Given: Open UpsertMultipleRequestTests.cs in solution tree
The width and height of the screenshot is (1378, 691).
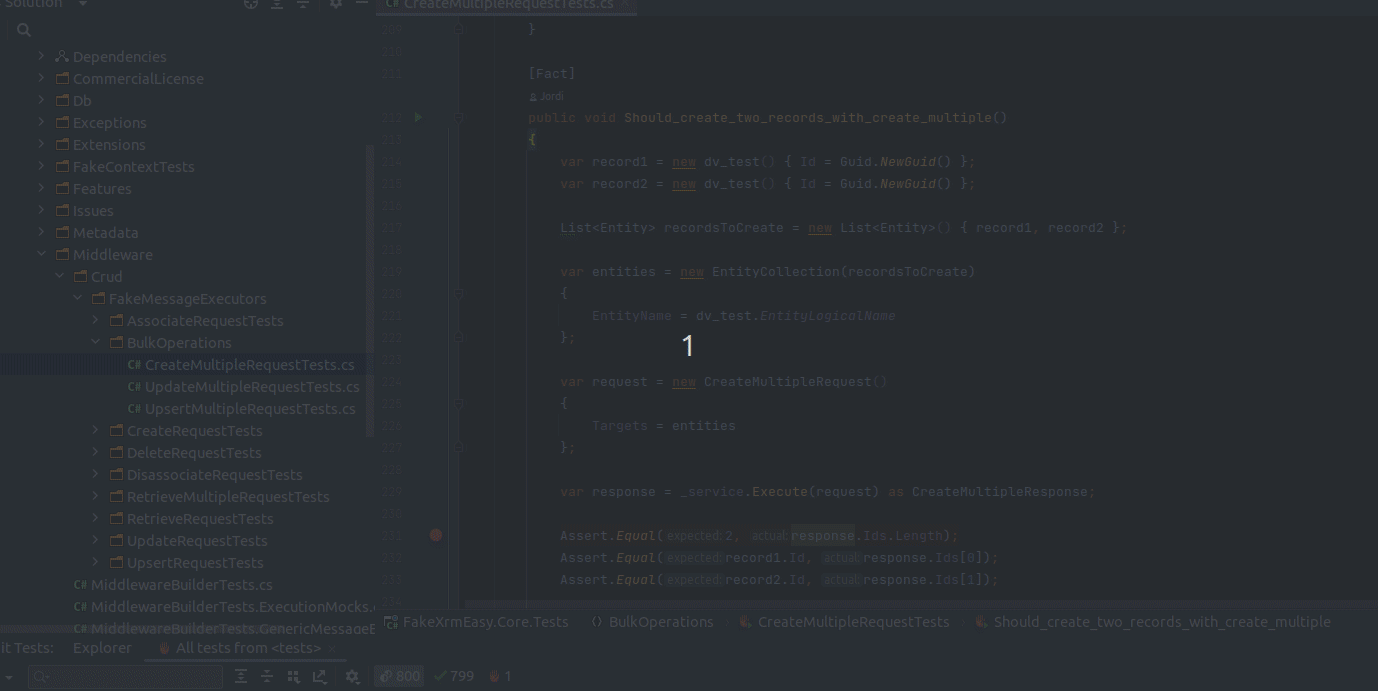Looking at the screenshot, I should coord(250,409).
